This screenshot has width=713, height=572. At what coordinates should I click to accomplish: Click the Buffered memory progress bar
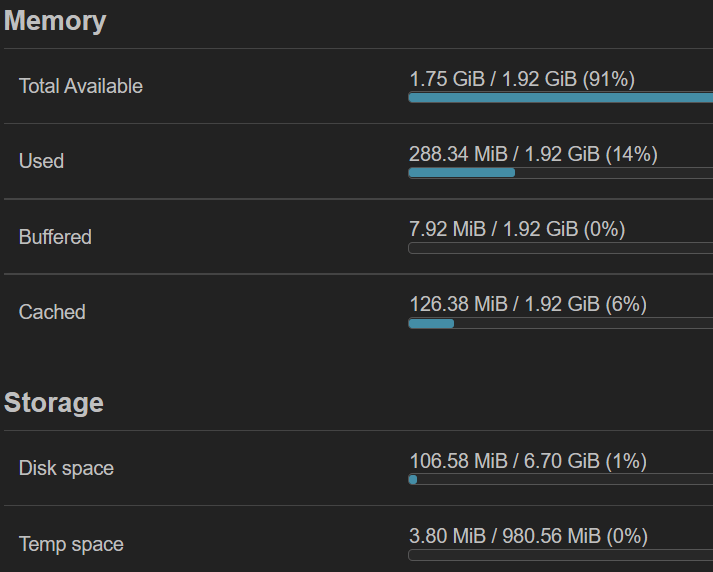560,248
